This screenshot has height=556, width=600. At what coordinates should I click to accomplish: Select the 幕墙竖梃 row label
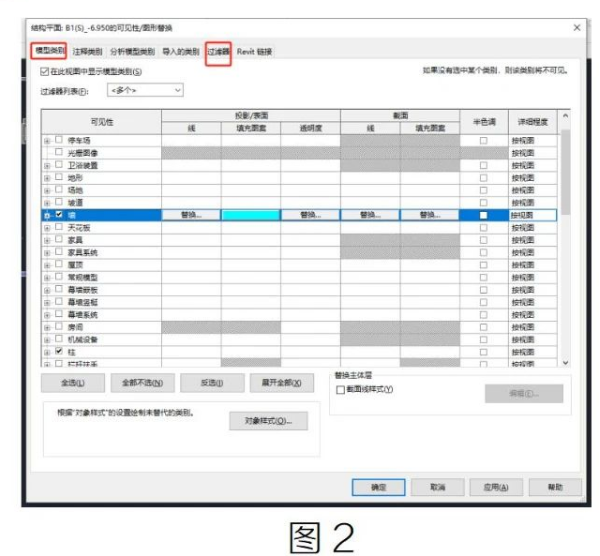83,302
